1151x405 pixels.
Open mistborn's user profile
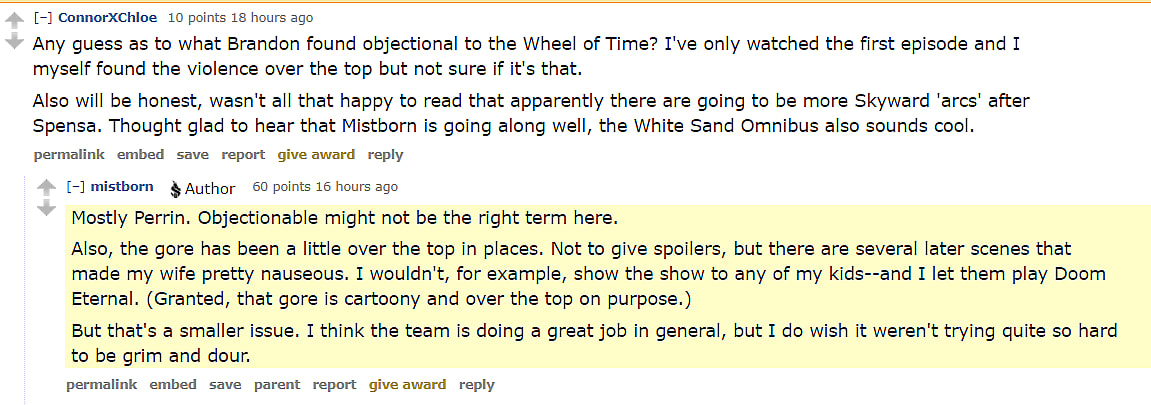tap(122, 187)
